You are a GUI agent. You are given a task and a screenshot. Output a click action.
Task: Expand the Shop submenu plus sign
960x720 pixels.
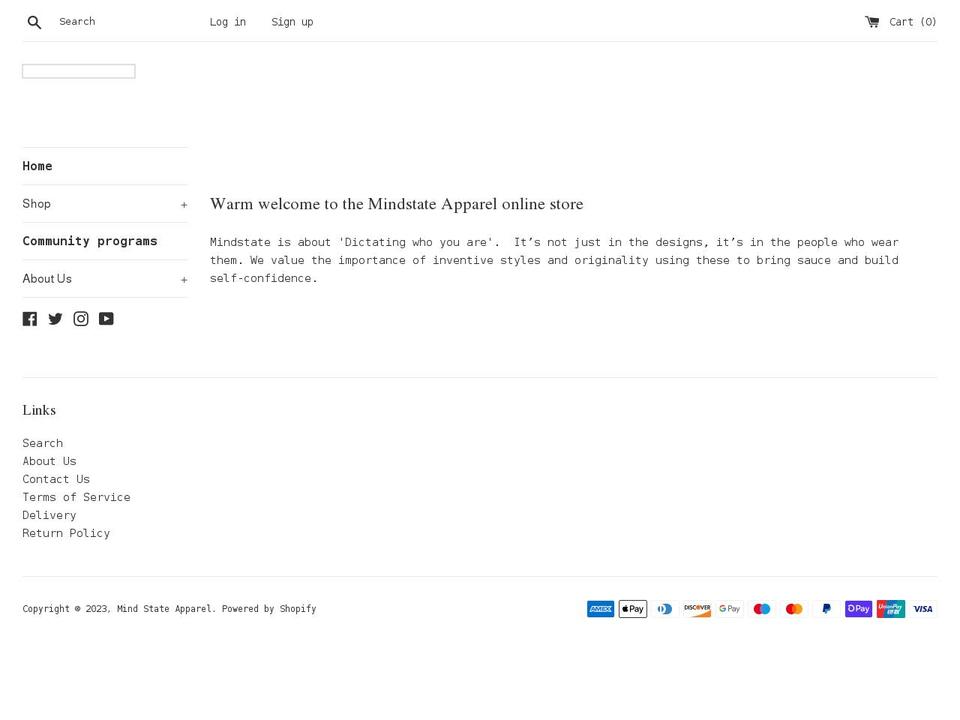184,205
